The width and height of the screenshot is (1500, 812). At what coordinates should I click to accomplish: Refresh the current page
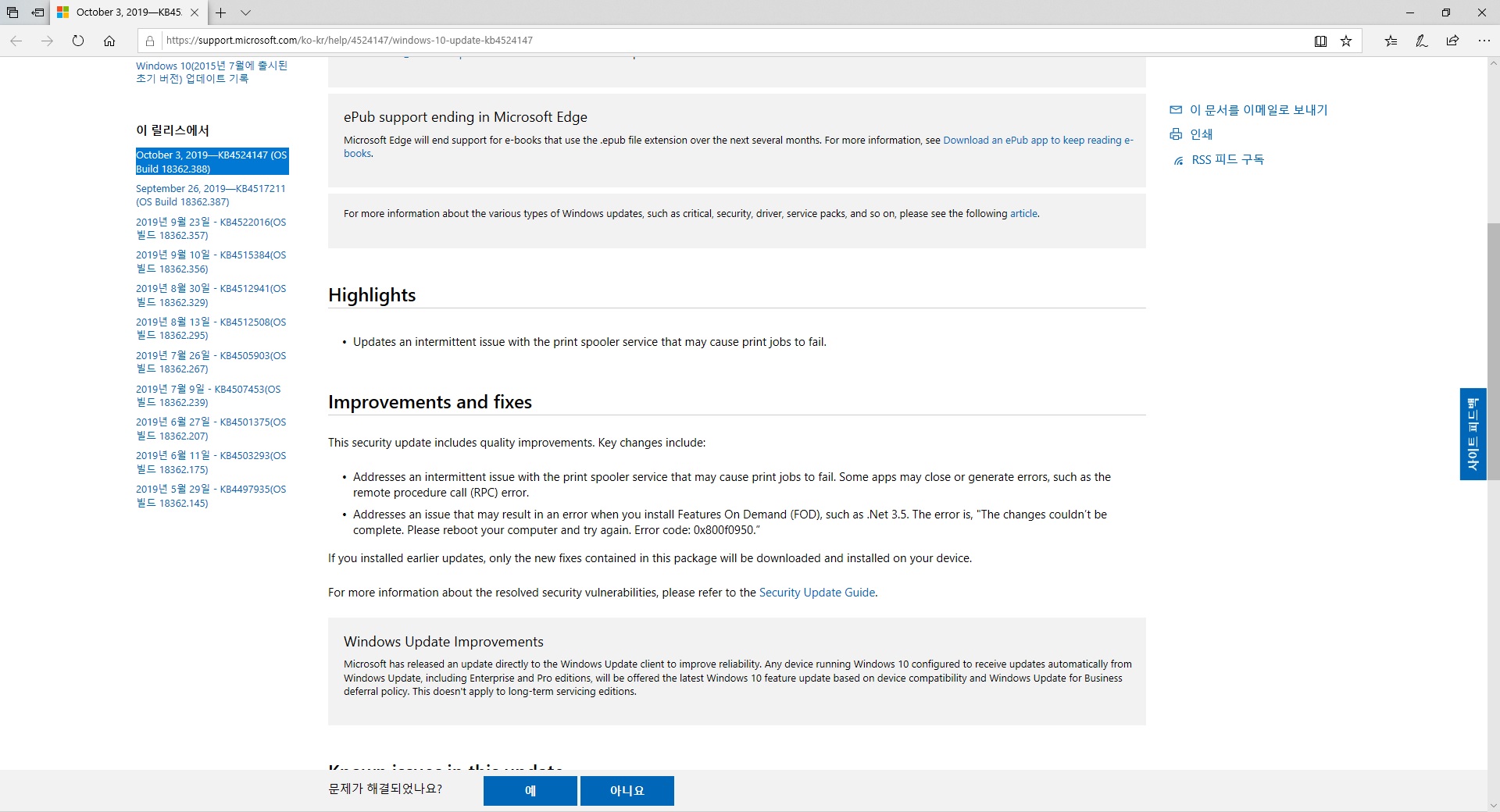(x=78, y=41)
